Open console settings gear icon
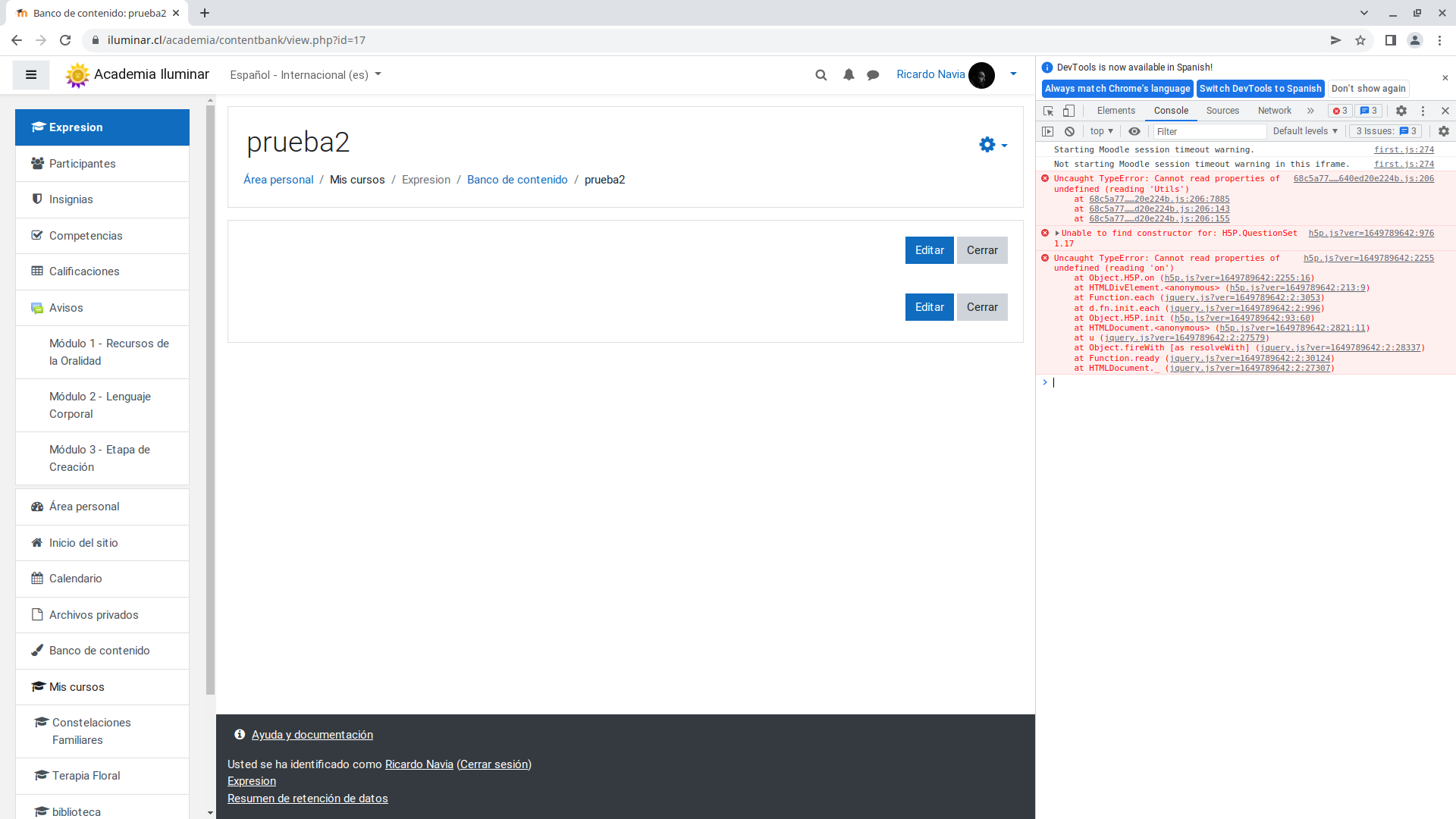Image resolution: width=1456 pixels, height=819 pixels. (x=1444, y=131)
